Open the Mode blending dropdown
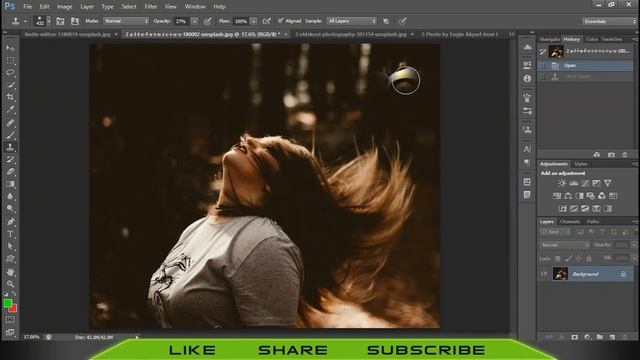 126,21
